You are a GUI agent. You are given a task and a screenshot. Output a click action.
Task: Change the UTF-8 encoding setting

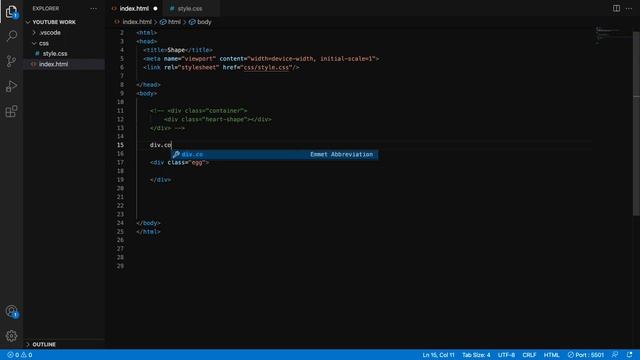(506, 355)
